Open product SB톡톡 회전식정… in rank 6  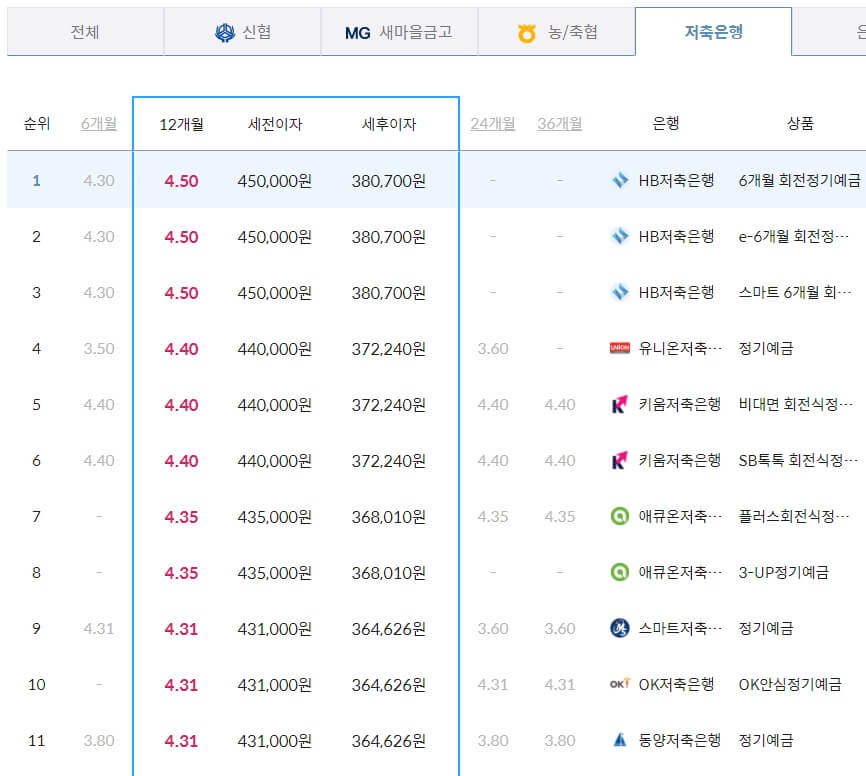pos(798,460)
